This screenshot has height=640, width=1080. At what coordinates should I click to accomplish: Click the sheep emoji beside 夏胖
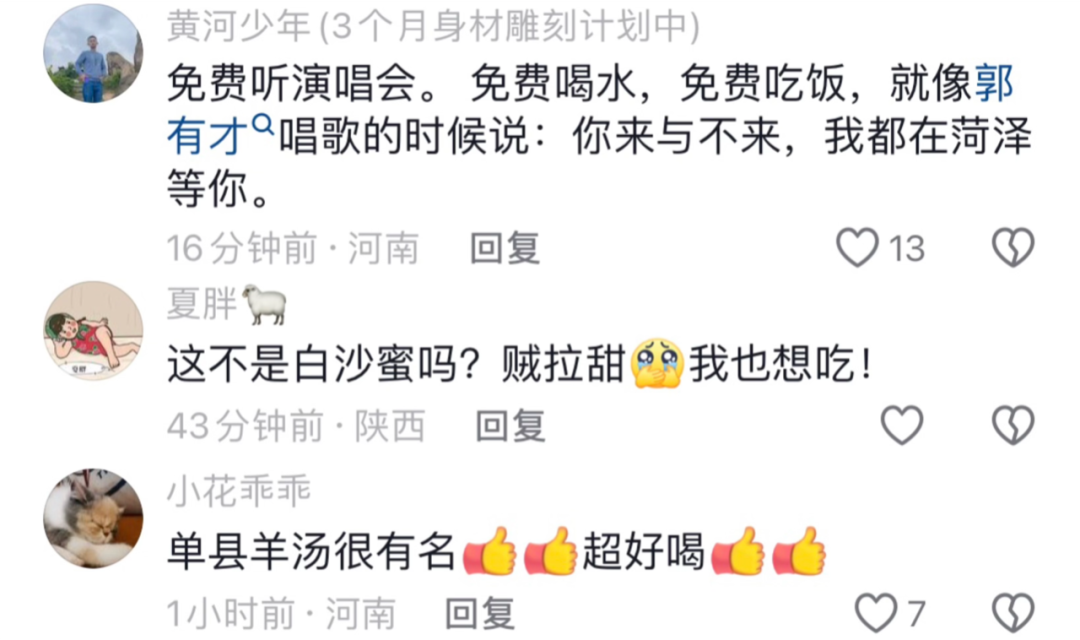(x=264, y=304)
